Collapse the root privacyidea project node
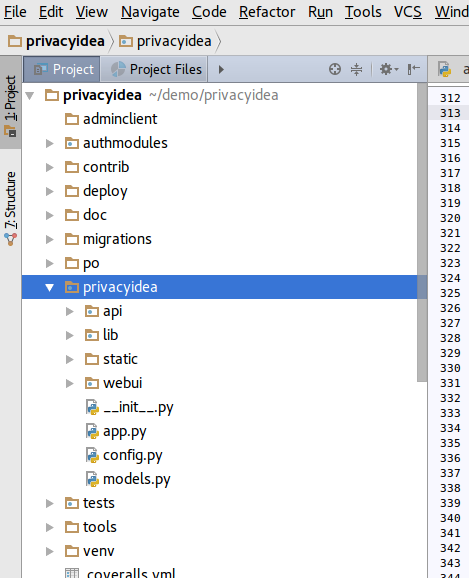Screen dimensions: 469x578 [x=30, y=96]
